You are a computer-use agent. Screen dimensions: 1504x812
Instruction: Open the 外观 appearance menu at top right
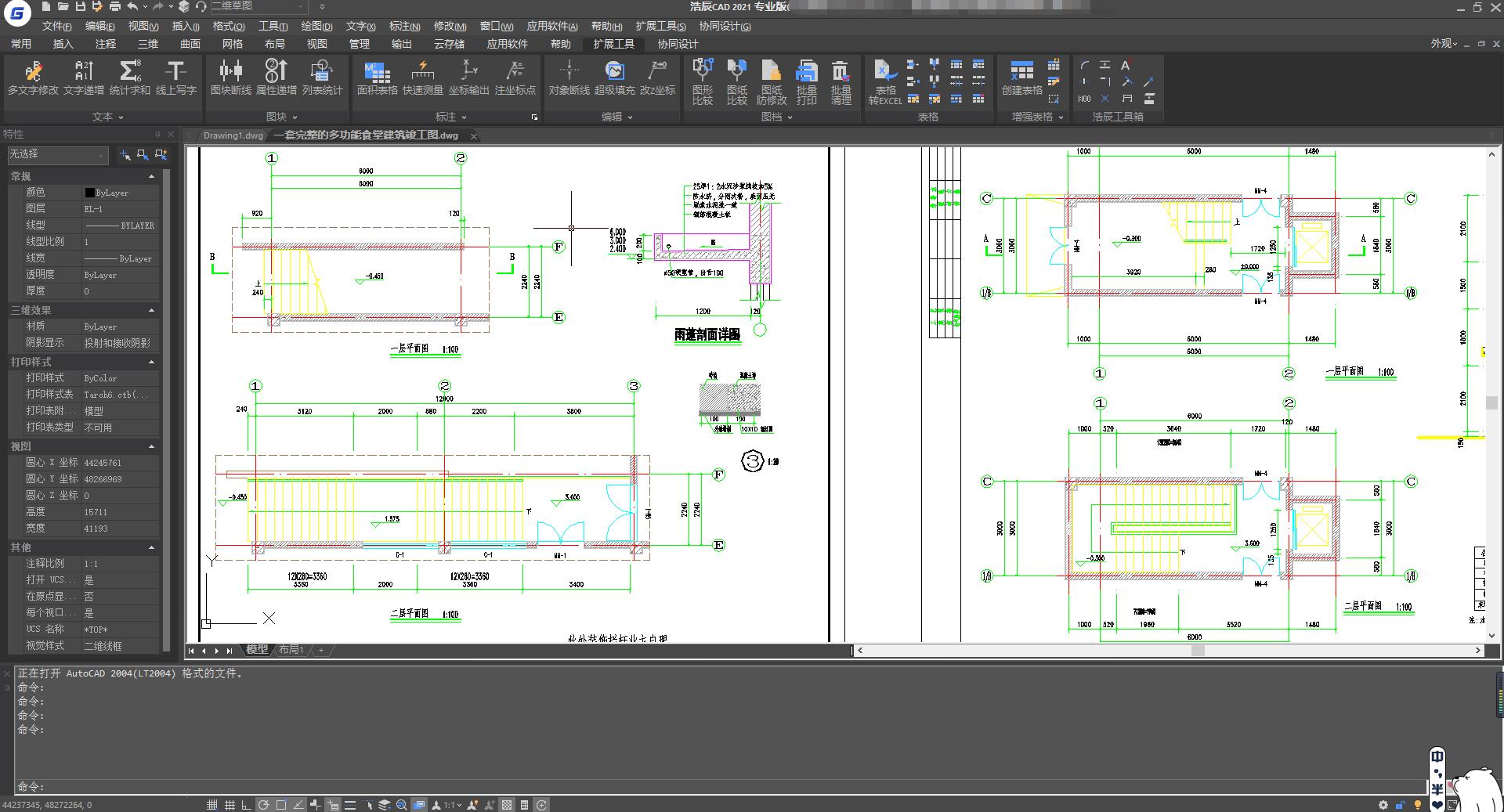[1444, 44]
